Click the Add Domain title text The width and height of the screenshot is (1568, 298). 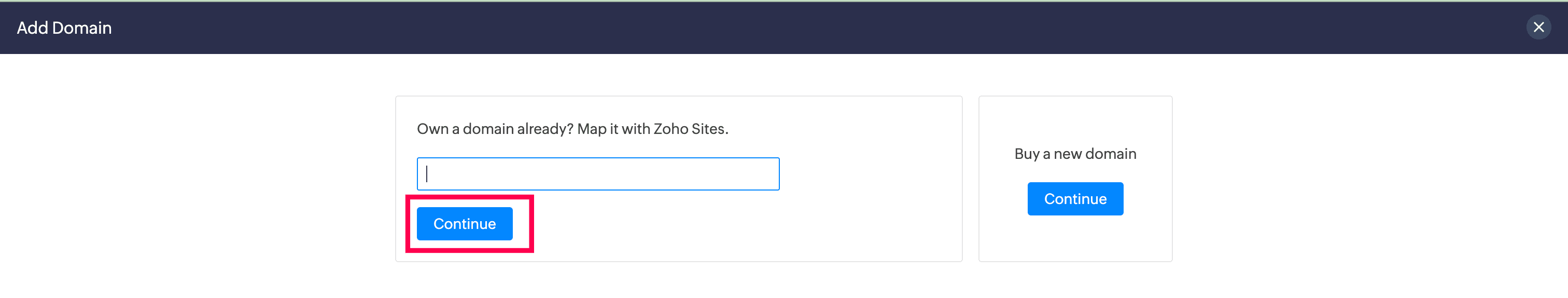[x=64, y=28]
